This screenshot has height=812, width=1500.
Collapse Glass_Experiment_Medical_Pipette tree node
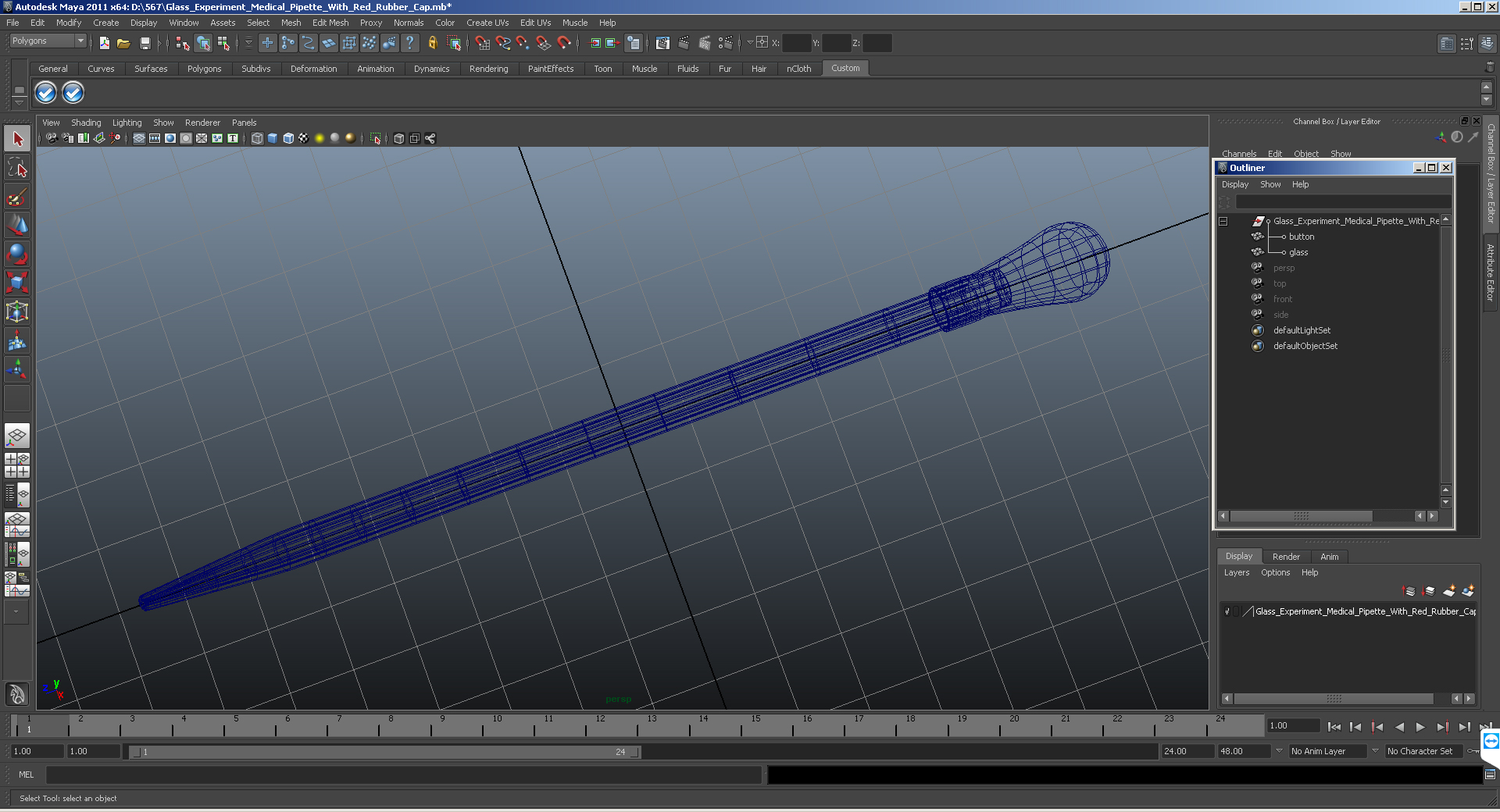1223,222
